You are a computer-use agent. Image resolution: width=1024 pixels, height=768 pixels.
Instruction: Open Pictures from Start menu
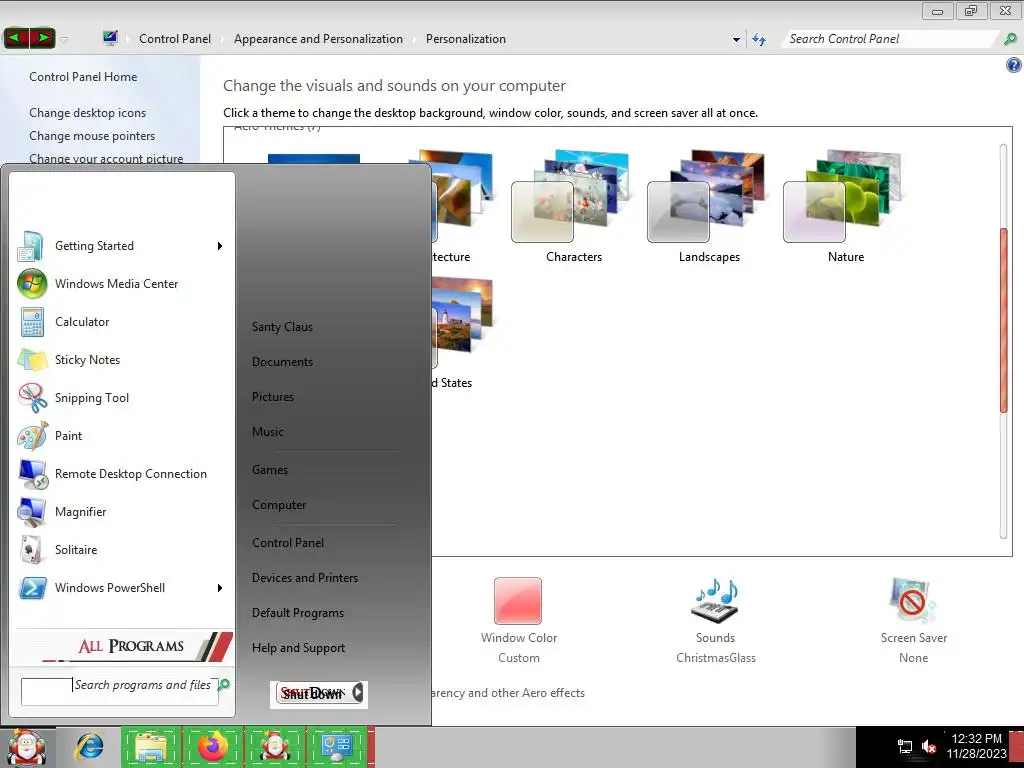click(x=273, y=397)
